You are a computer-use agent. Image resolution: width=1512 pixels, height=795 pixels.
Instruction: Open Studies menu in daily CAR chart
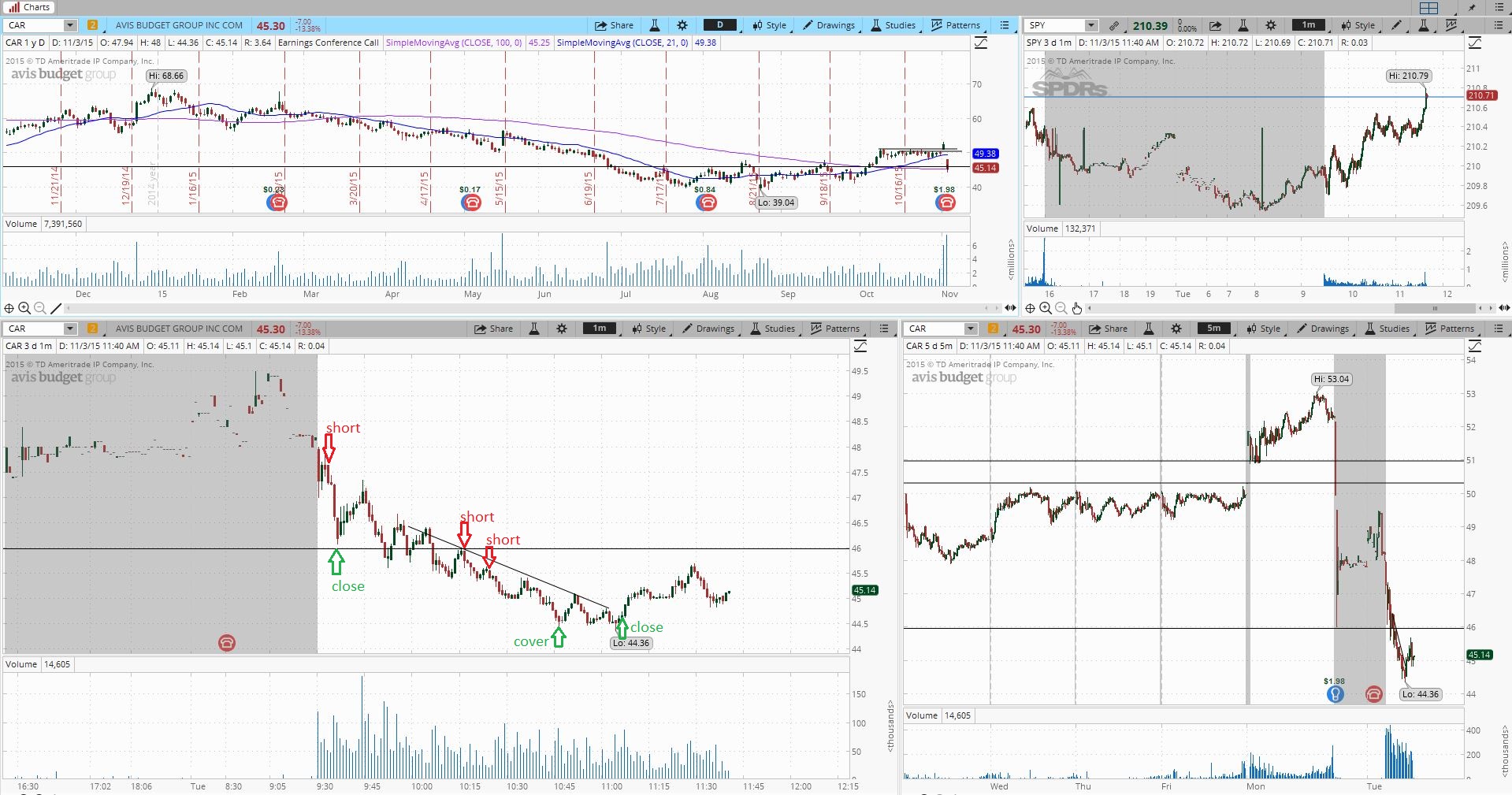(x=893, y=25)
